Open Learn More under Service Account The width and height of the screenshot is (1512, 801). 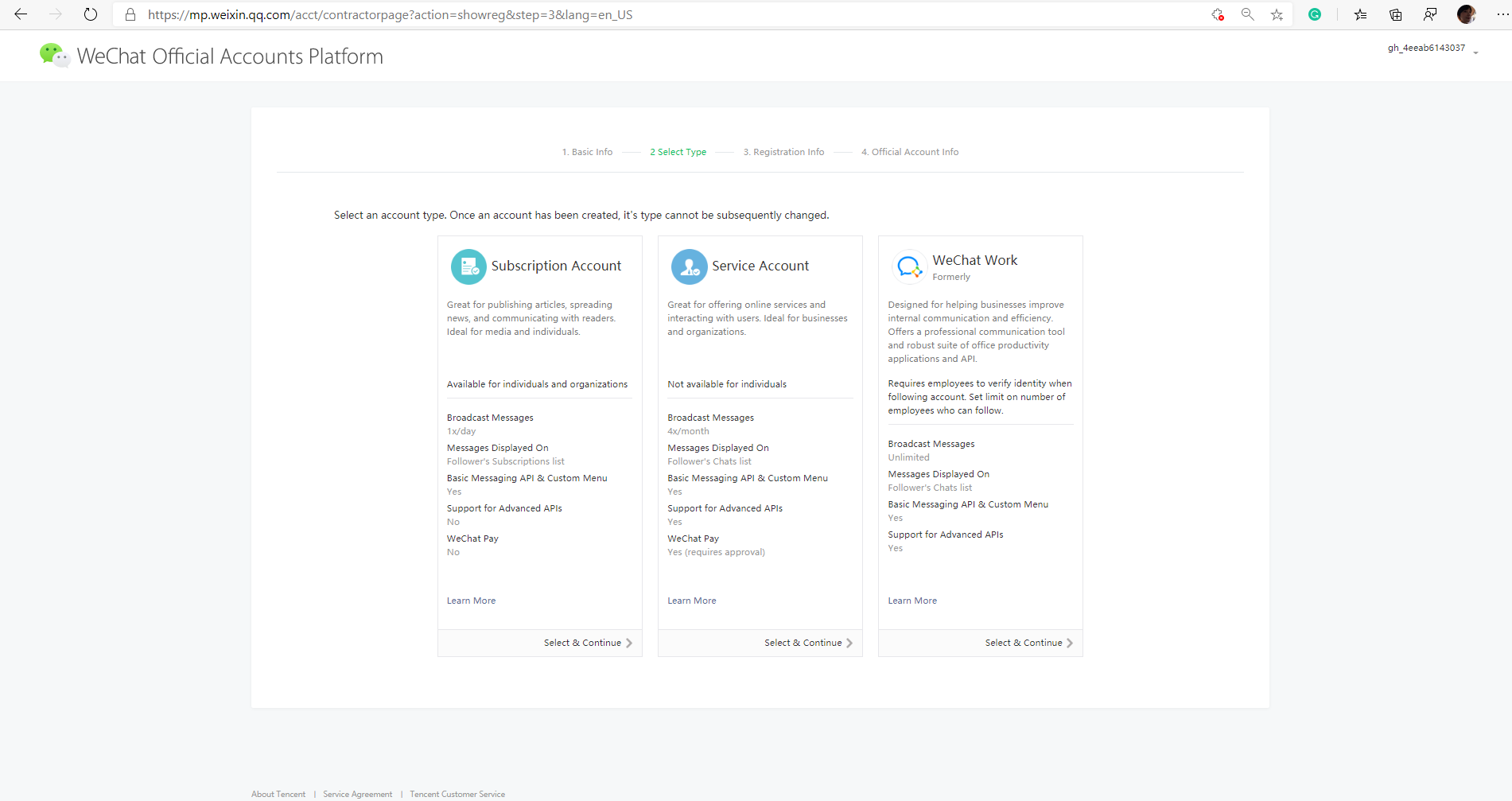(691, 601)
